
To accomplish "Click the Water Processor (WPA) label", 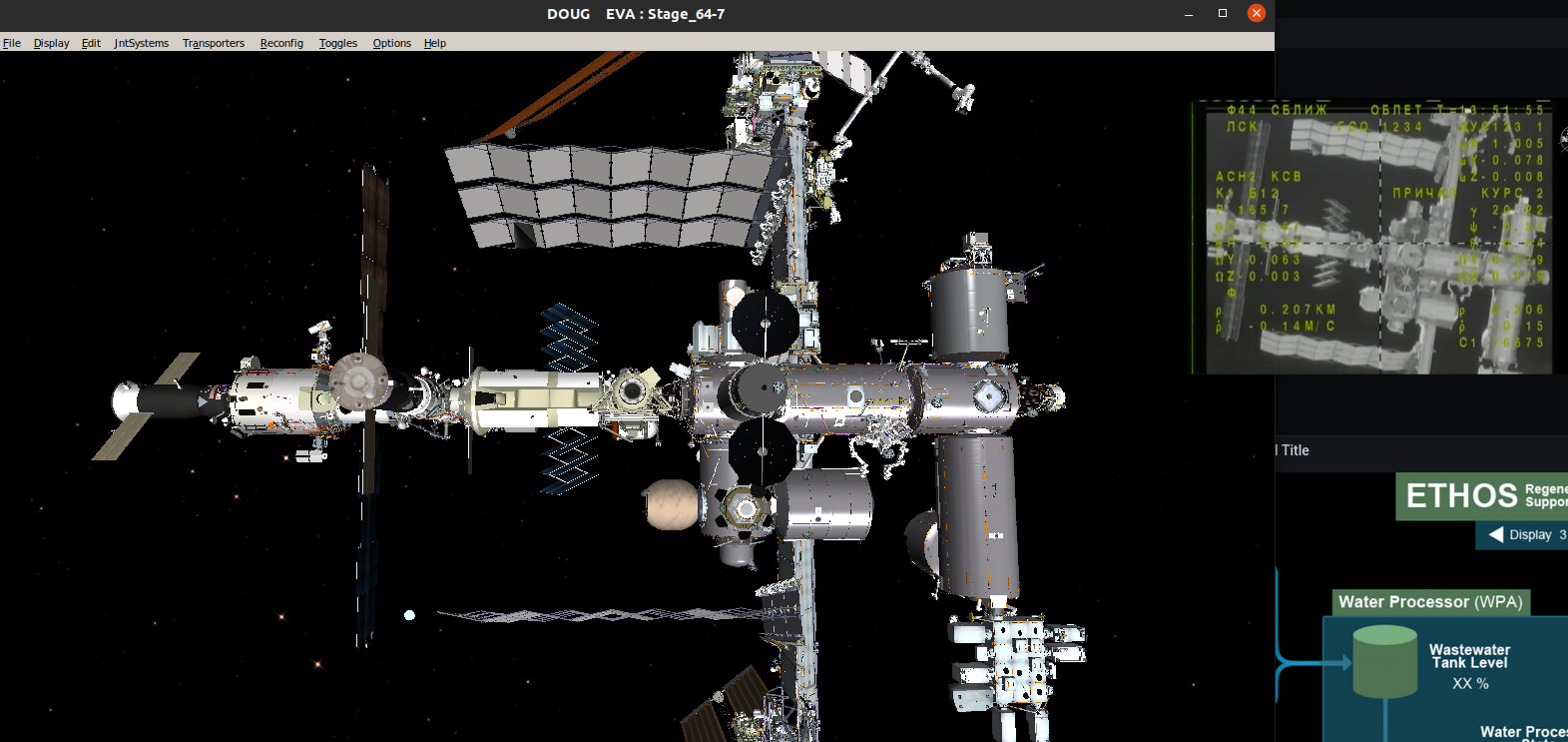I will pos(1430,602).
